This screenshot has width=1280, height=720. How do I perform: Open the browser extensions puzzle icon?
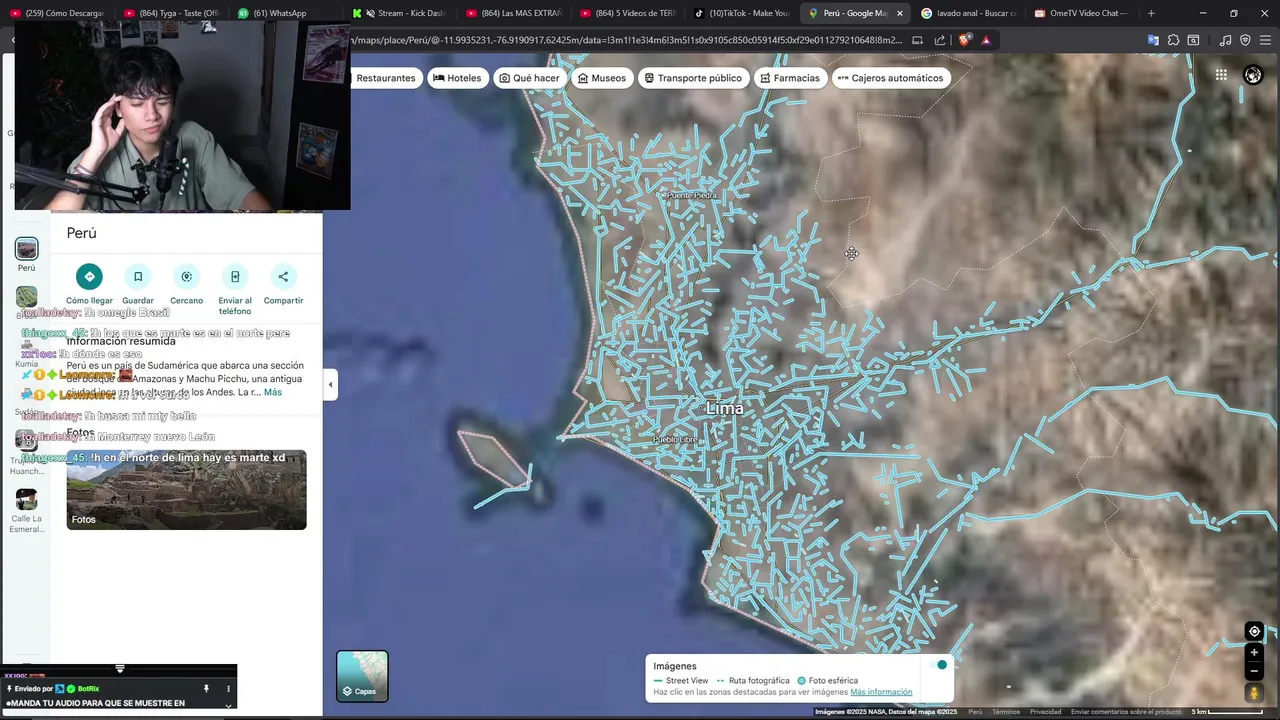(1173, 40)
